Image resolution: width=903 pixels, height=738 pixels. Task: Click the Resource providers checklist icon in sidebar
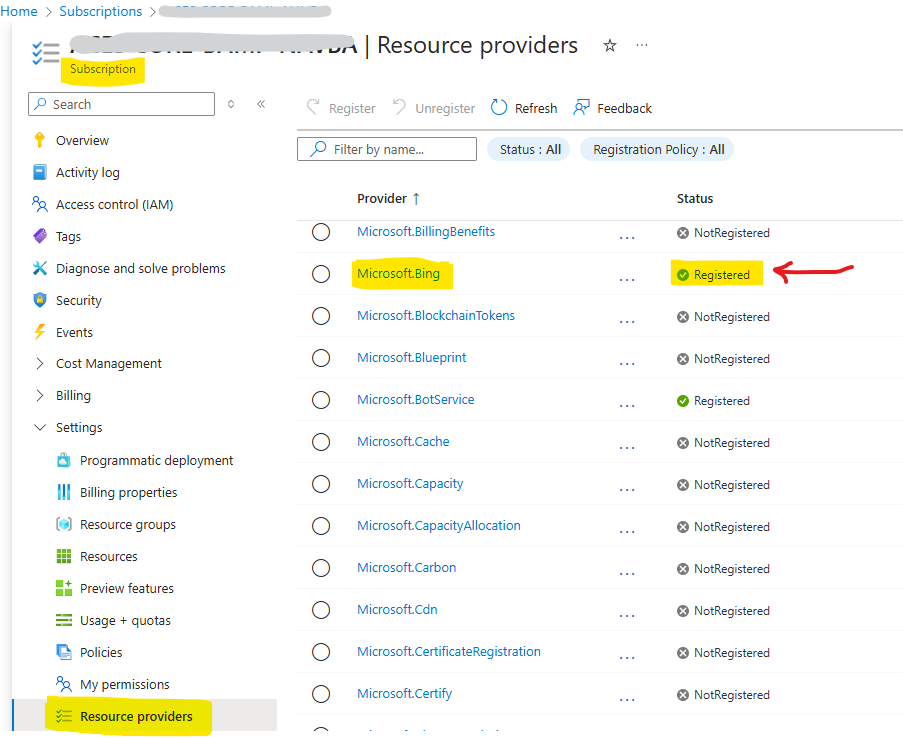click(64, 716)
